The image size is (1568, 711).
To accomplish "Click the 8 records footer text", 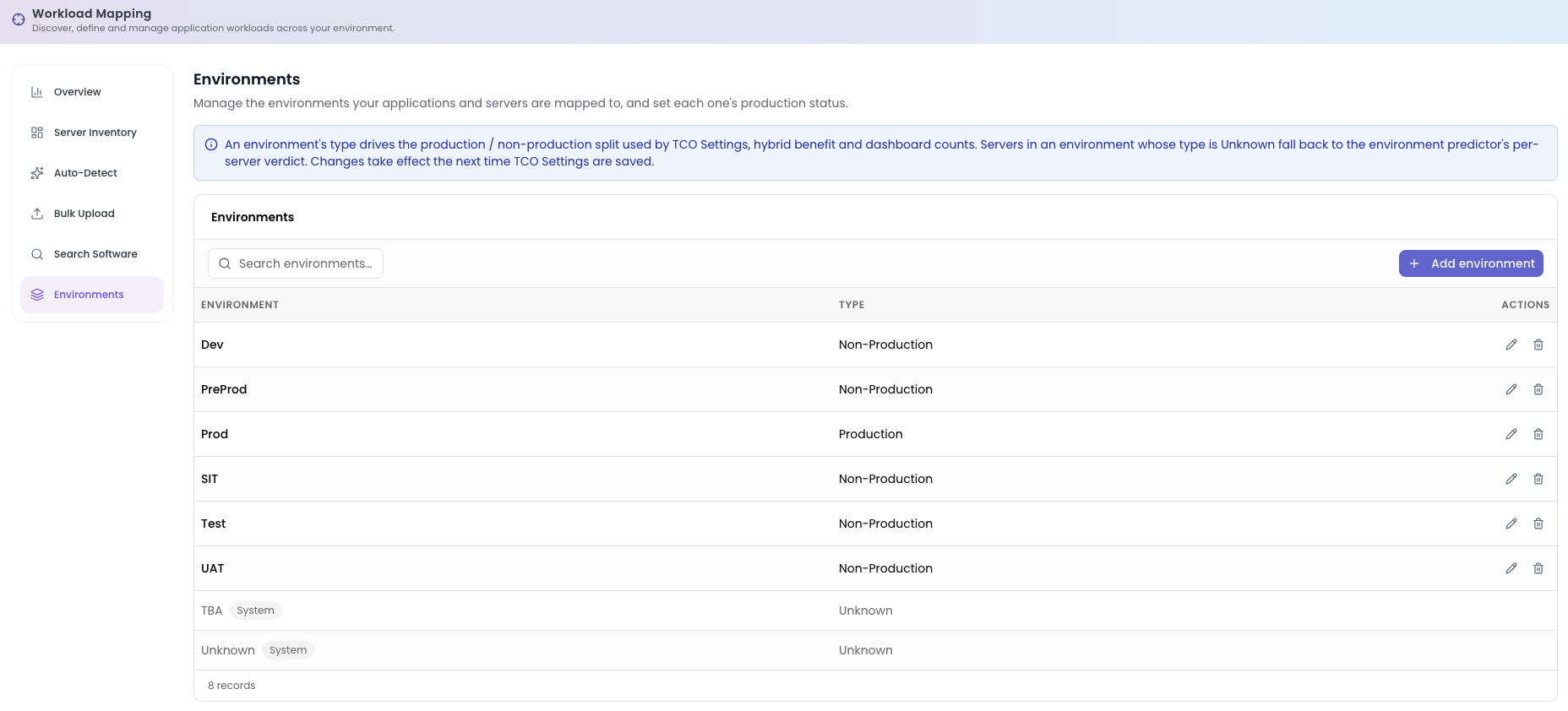I will 231,686.
